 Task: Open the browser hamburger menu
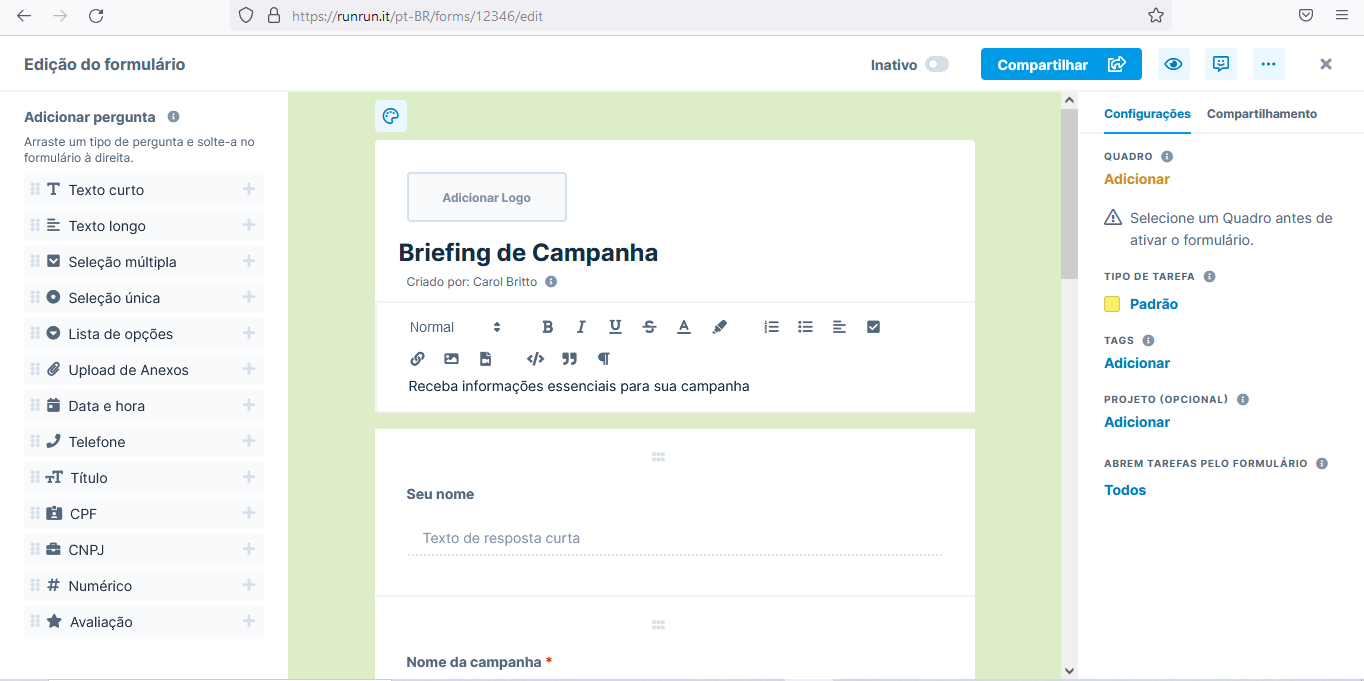(x=1341, y=15)
